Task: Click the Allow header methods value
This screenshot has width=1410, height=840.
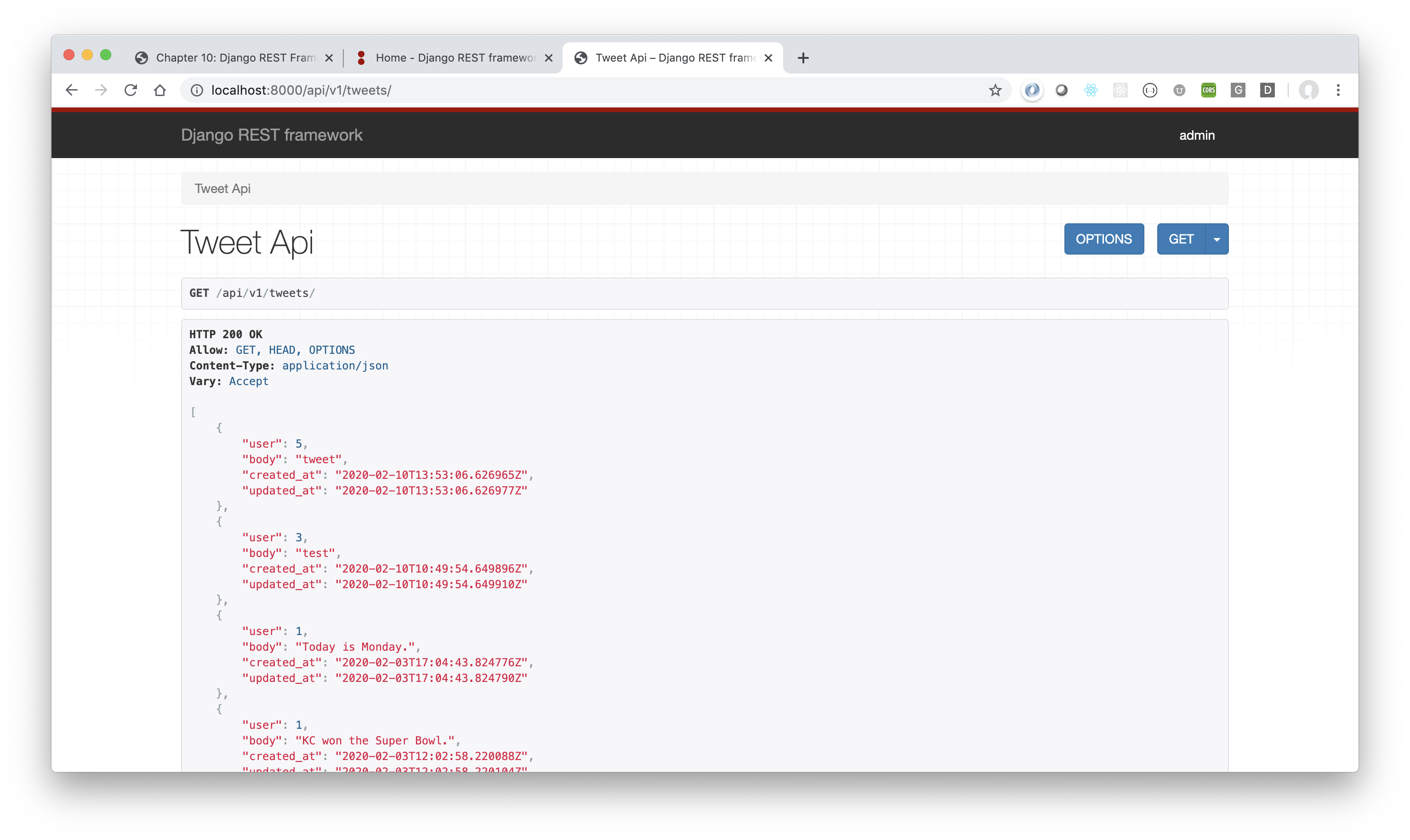Action: [295, 350]
